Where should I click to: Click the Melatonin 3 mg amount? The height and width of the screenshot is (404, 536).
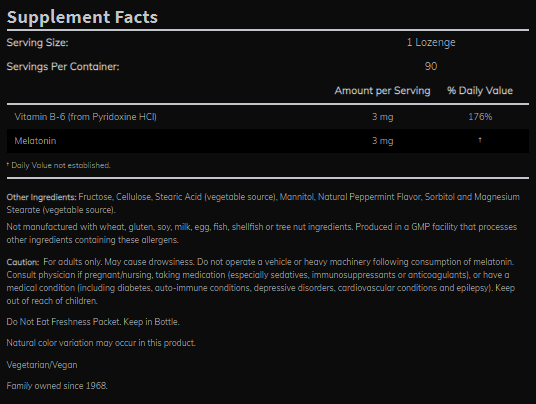tap(383, 141)
